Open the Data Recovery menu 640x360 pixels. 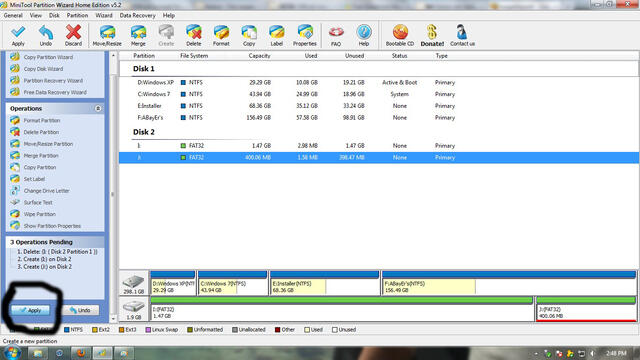click(138, 16)
